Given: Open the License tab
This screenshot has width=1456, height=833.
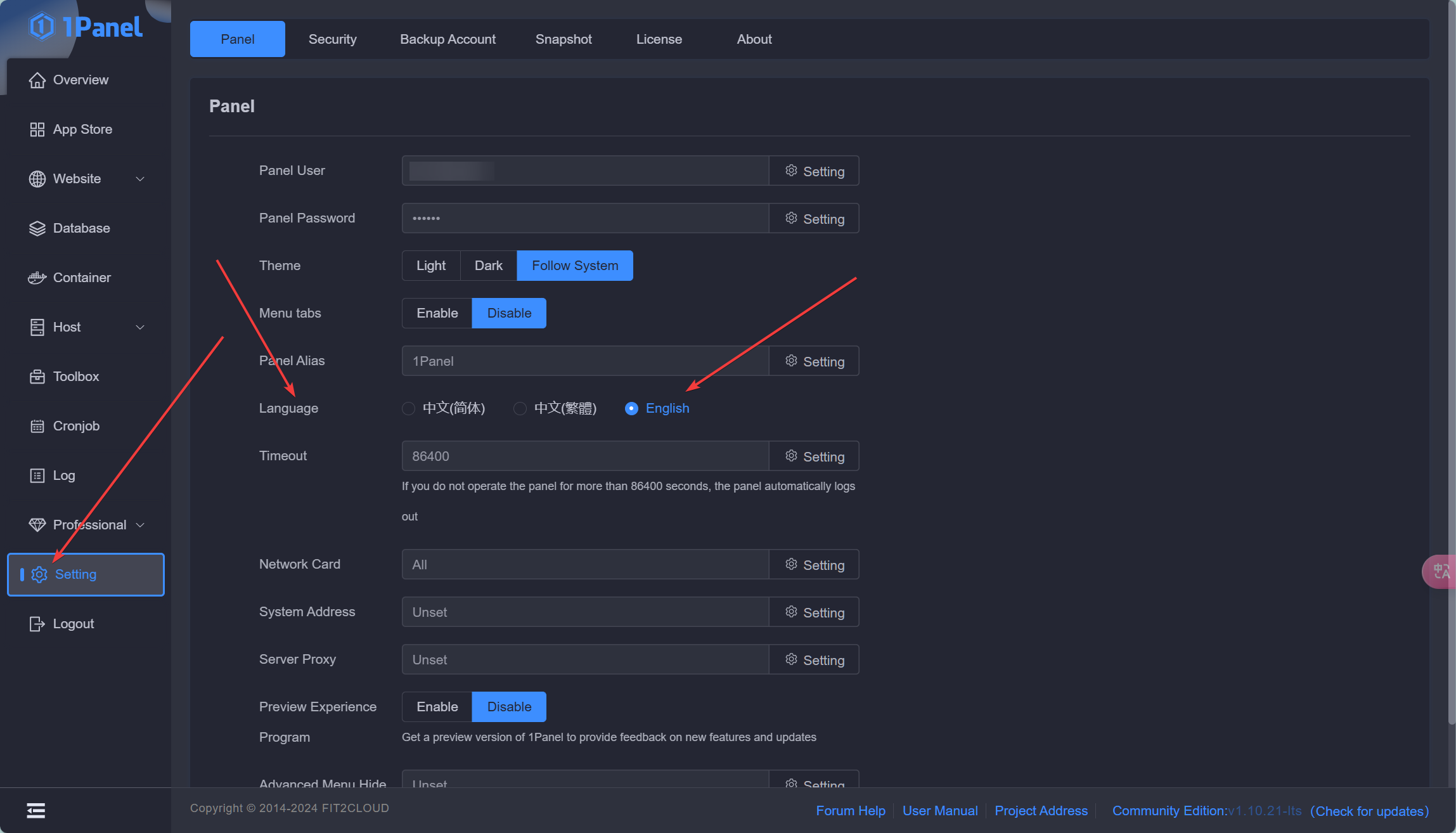Looking at the screenshot, I should coord(659,39).
